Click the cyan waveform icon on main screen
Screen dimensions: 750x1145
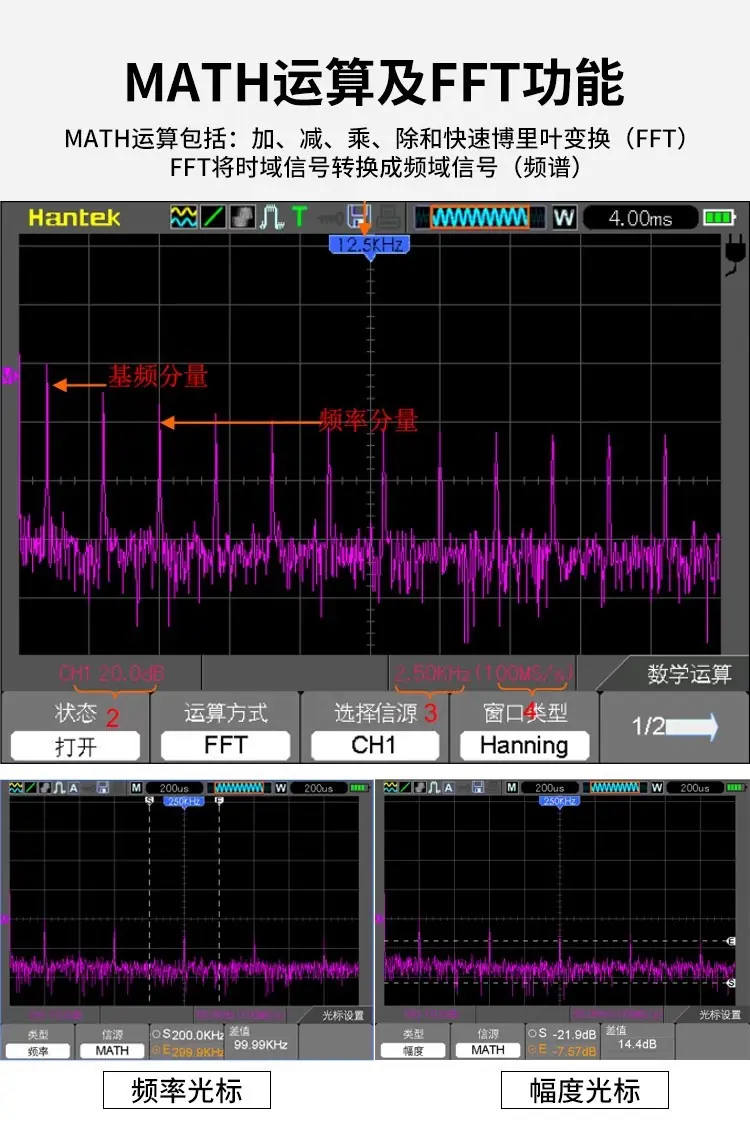pyautogui.click(x=183, y=218)
